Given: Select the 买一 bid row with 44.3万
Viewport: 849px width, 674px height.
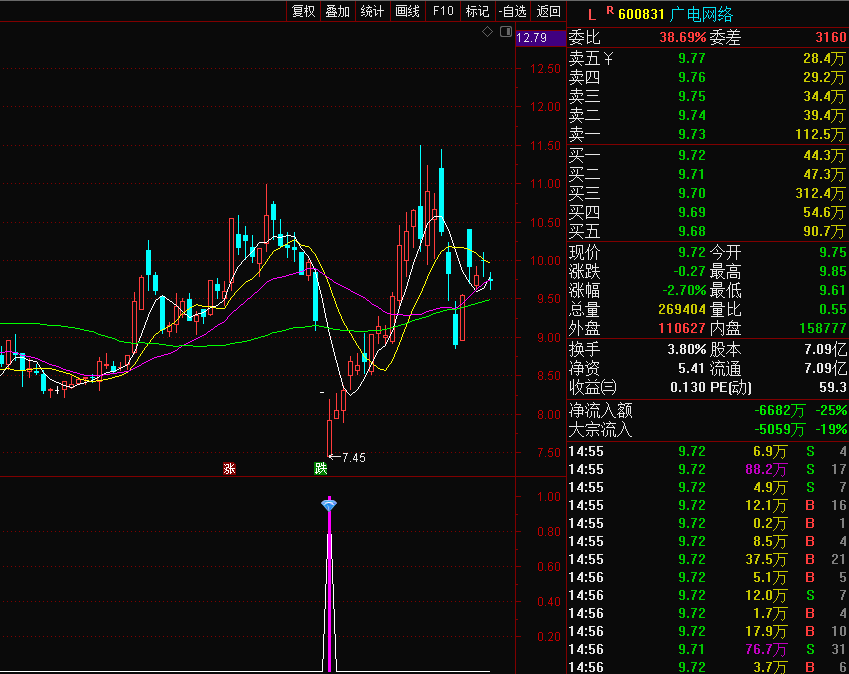Looking at the screenshot, I should click(707, 155).
